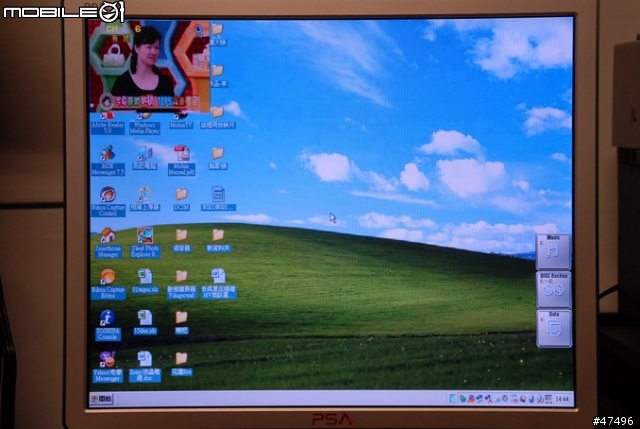The image size is (640, 429).
Task: Select the folder right of 15ibm.xls
Action: coord(181,322)
